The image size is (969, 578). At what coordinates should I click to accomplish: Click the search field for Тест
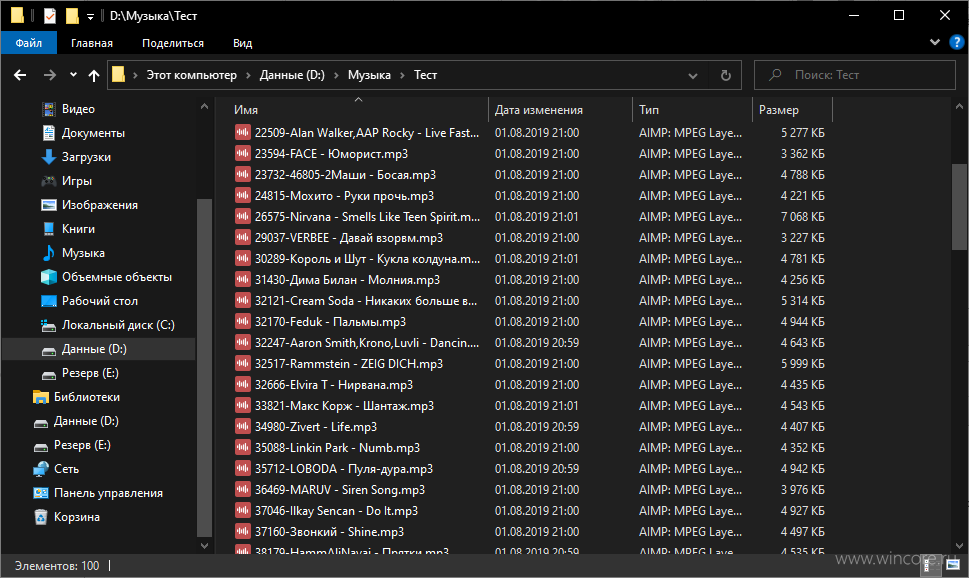855,75
